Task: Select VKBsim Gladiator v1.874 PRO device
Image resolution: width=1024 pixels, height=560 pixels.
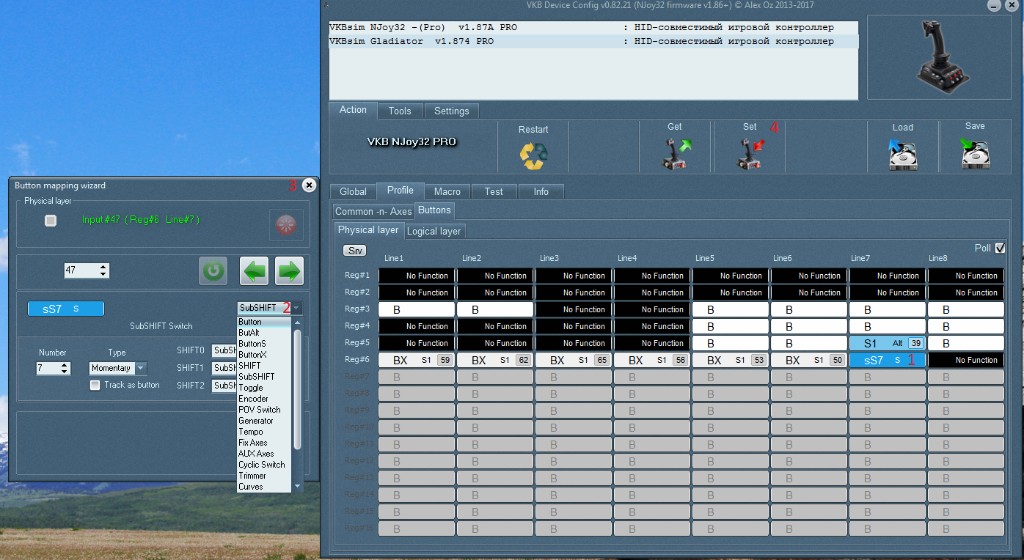Action: (x=593, y=41)
